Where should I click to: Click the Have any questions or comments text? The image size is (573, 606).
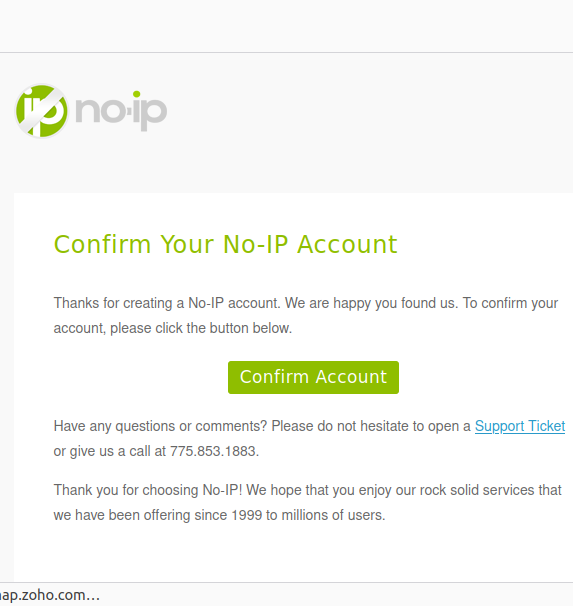[x=160, y=426]
